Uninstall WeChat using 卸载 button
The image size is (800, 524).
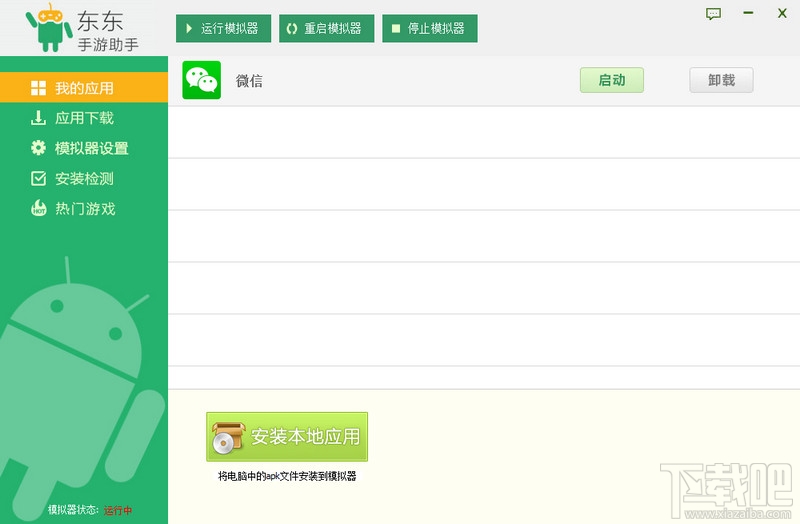(x=721, y=80)
